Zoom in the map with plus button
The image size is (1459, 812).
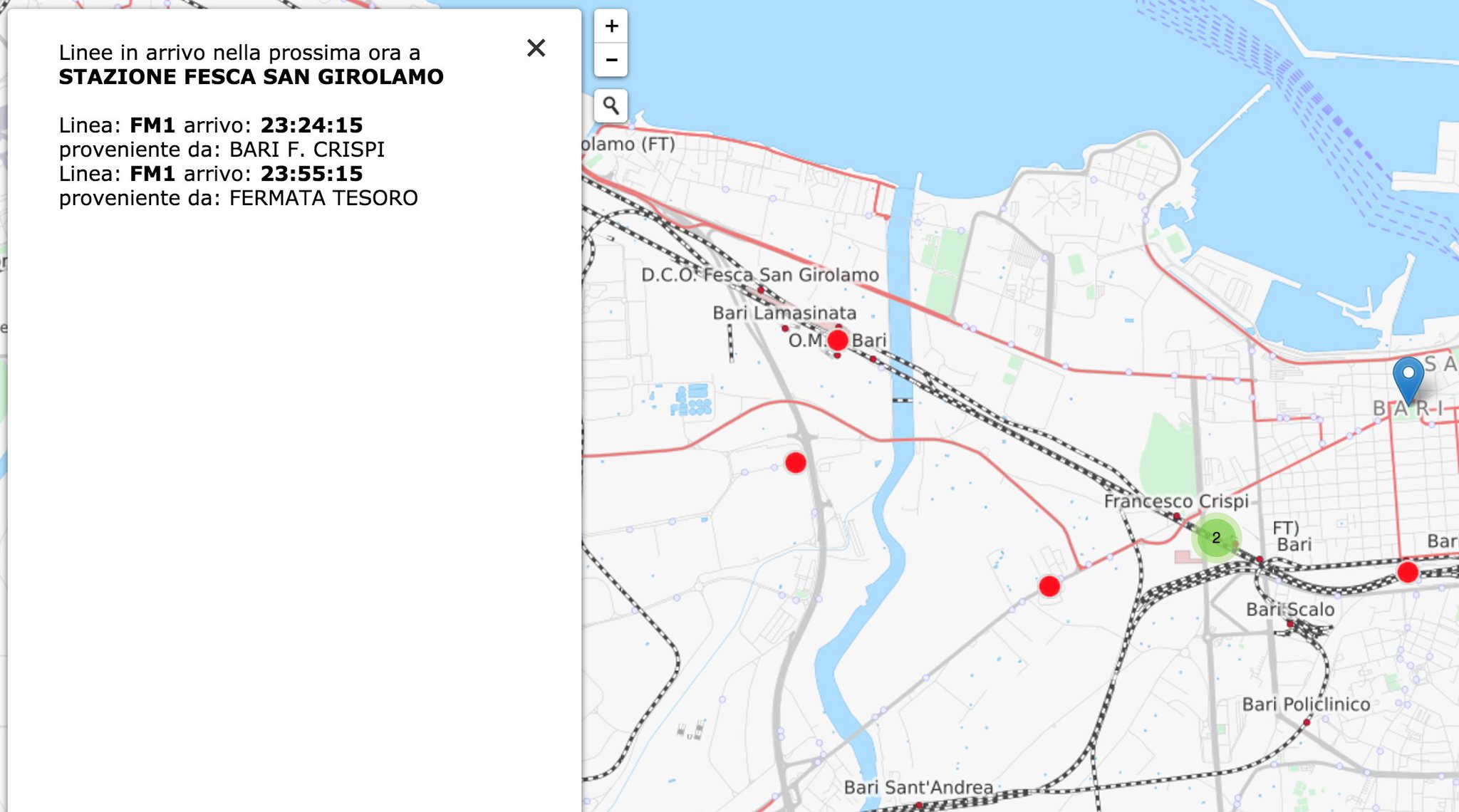[x=611, y=27]
